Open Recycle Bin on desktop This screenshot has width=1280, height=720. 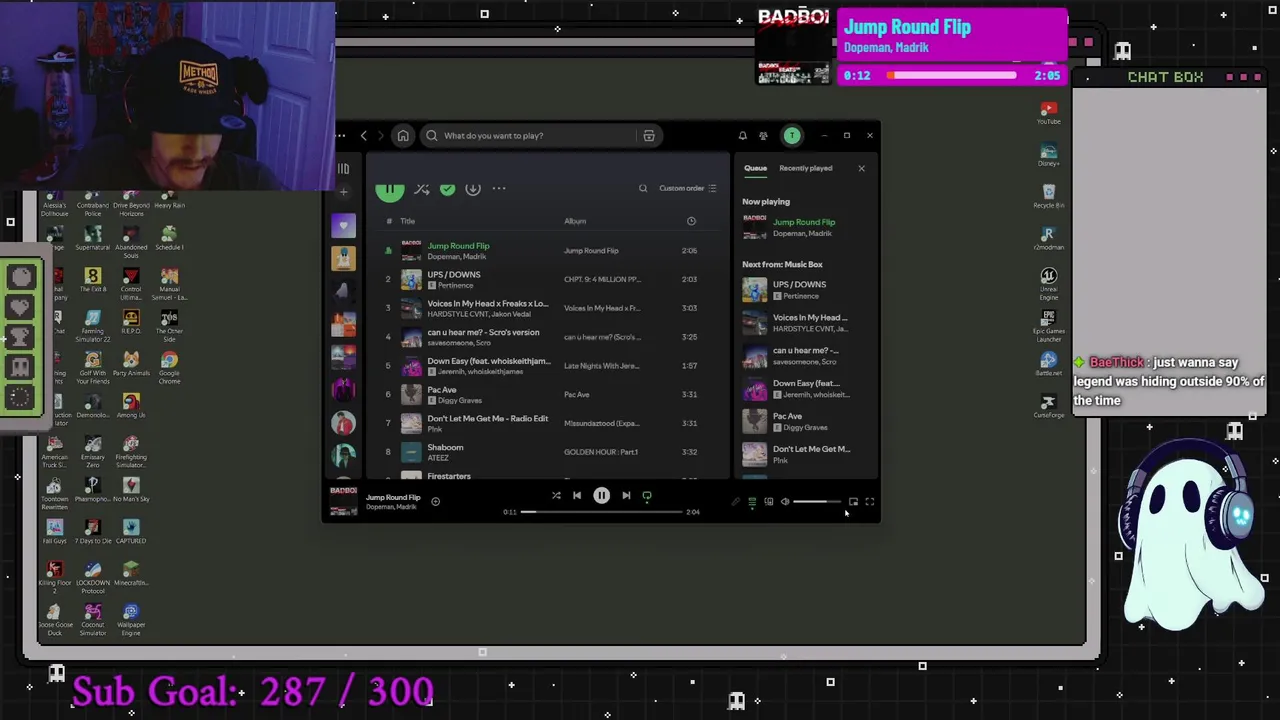pyautogui.click(x=1048, y=196)
